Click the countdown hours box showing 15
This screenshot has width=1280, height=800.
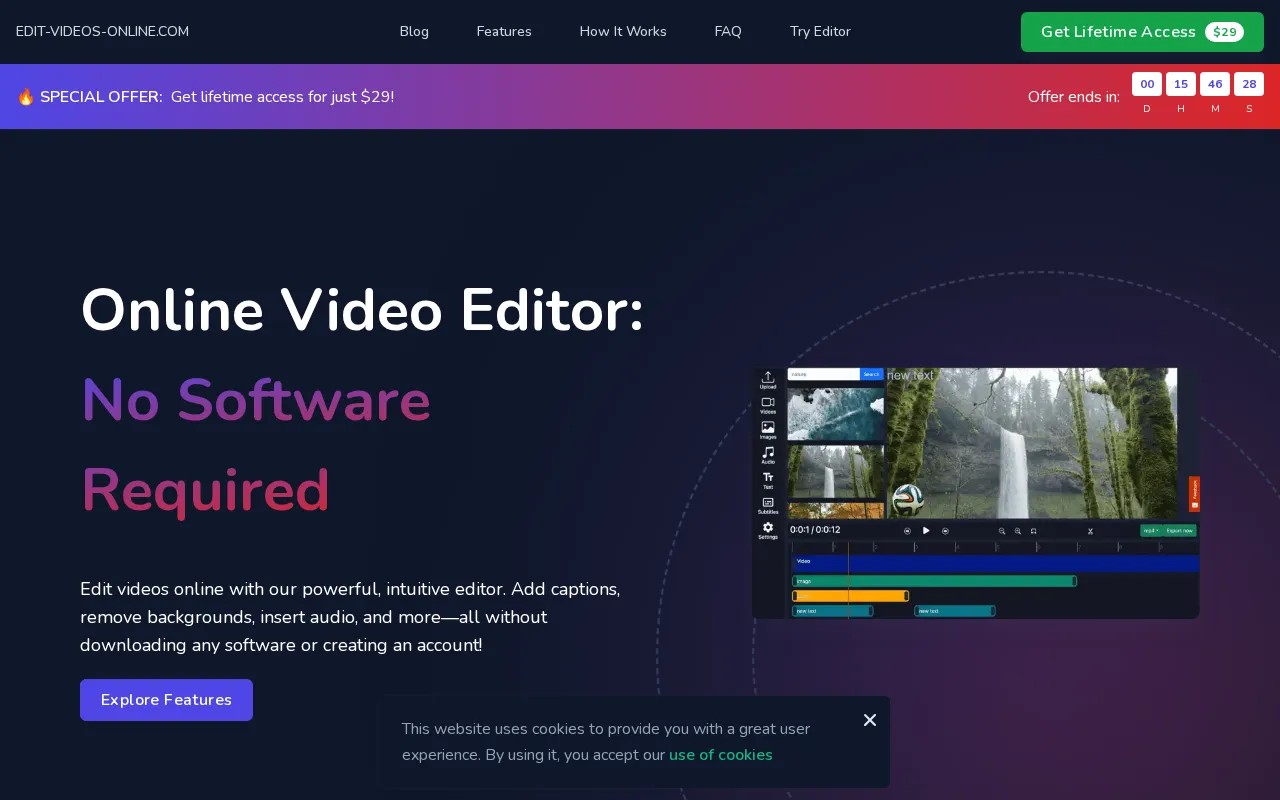(x=1181, y=84)
